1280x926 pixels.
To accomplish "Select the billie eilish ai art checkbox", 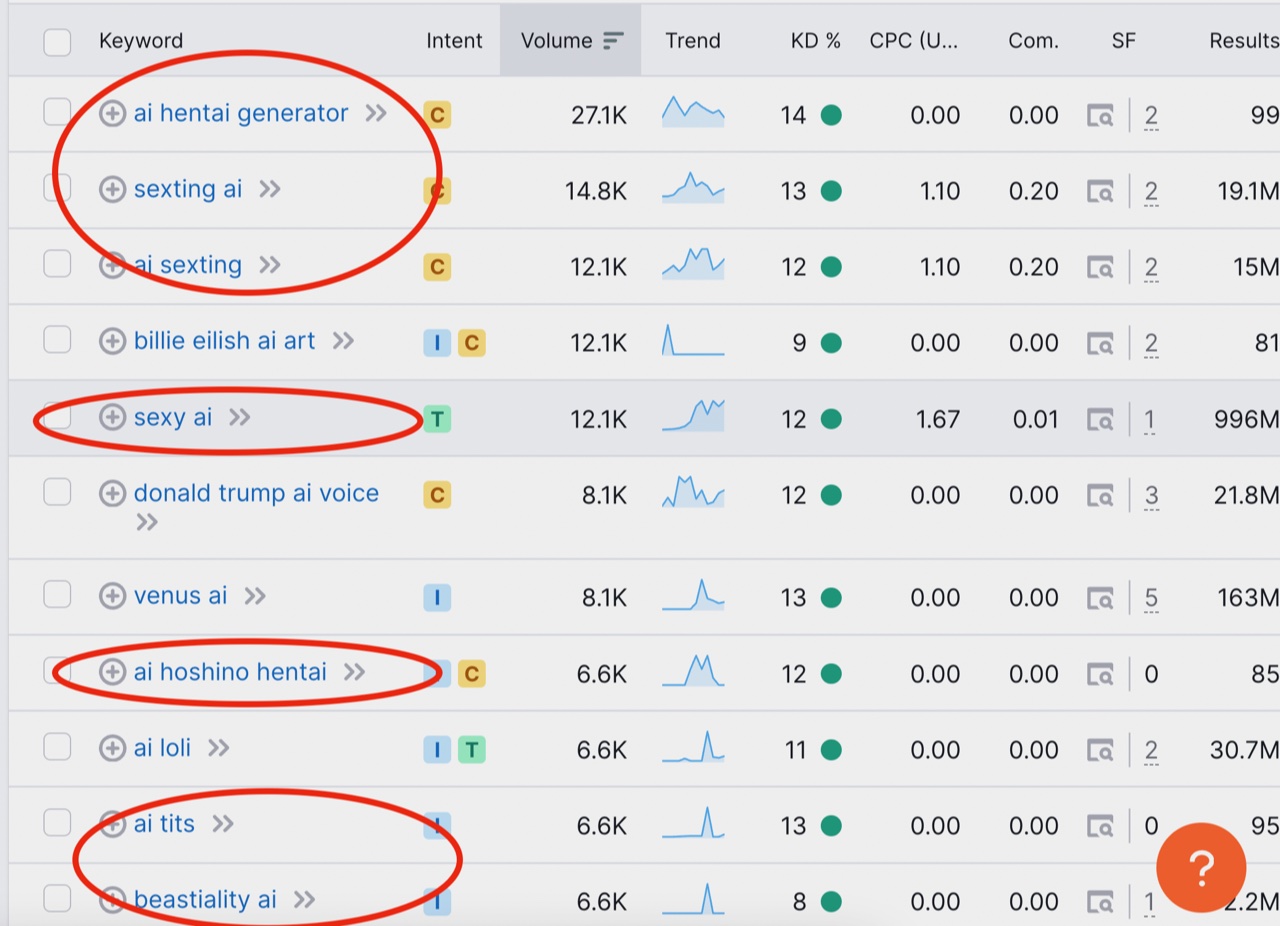I will pos(57,340).
